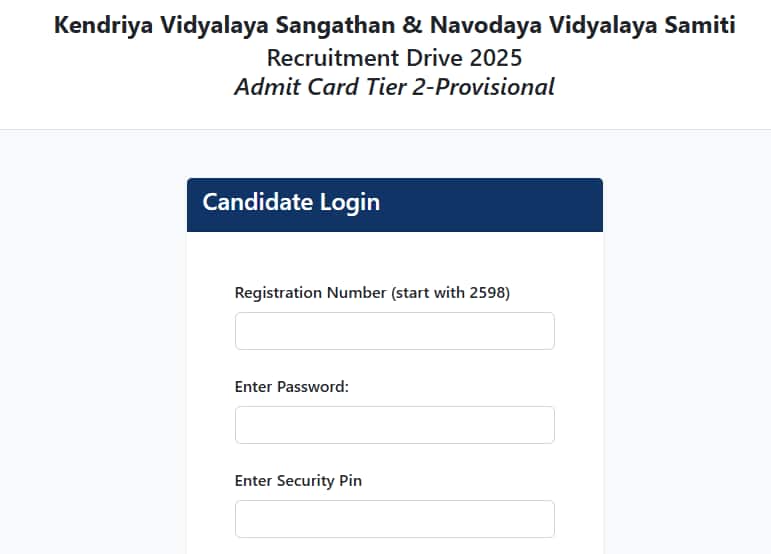Image resolution: width=771 pixels, height=554 pixels.
Task: Click the word "Login" in the blue header
Action: (349, 202)
